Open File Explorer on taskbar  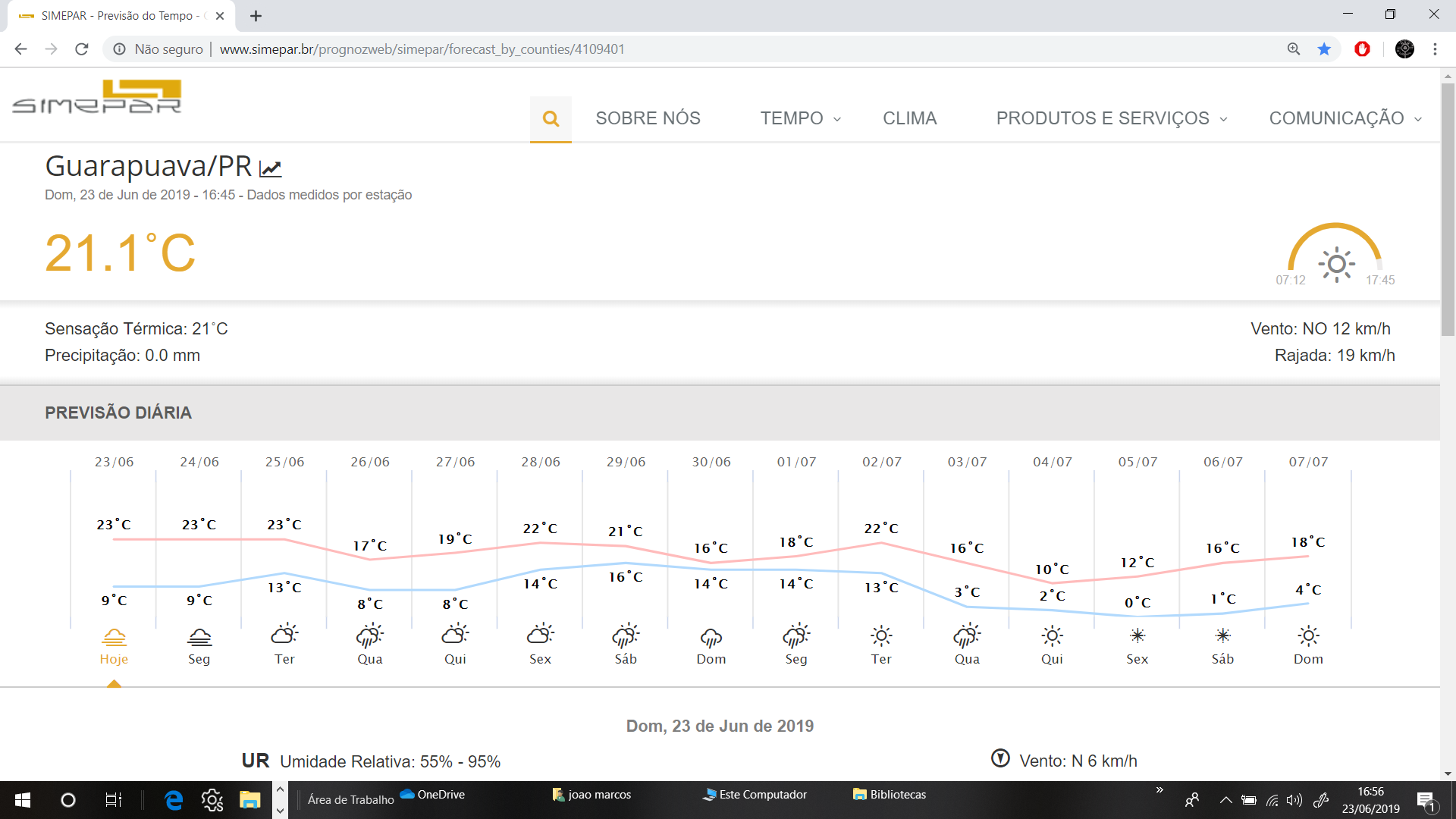[x=250, y=800]
